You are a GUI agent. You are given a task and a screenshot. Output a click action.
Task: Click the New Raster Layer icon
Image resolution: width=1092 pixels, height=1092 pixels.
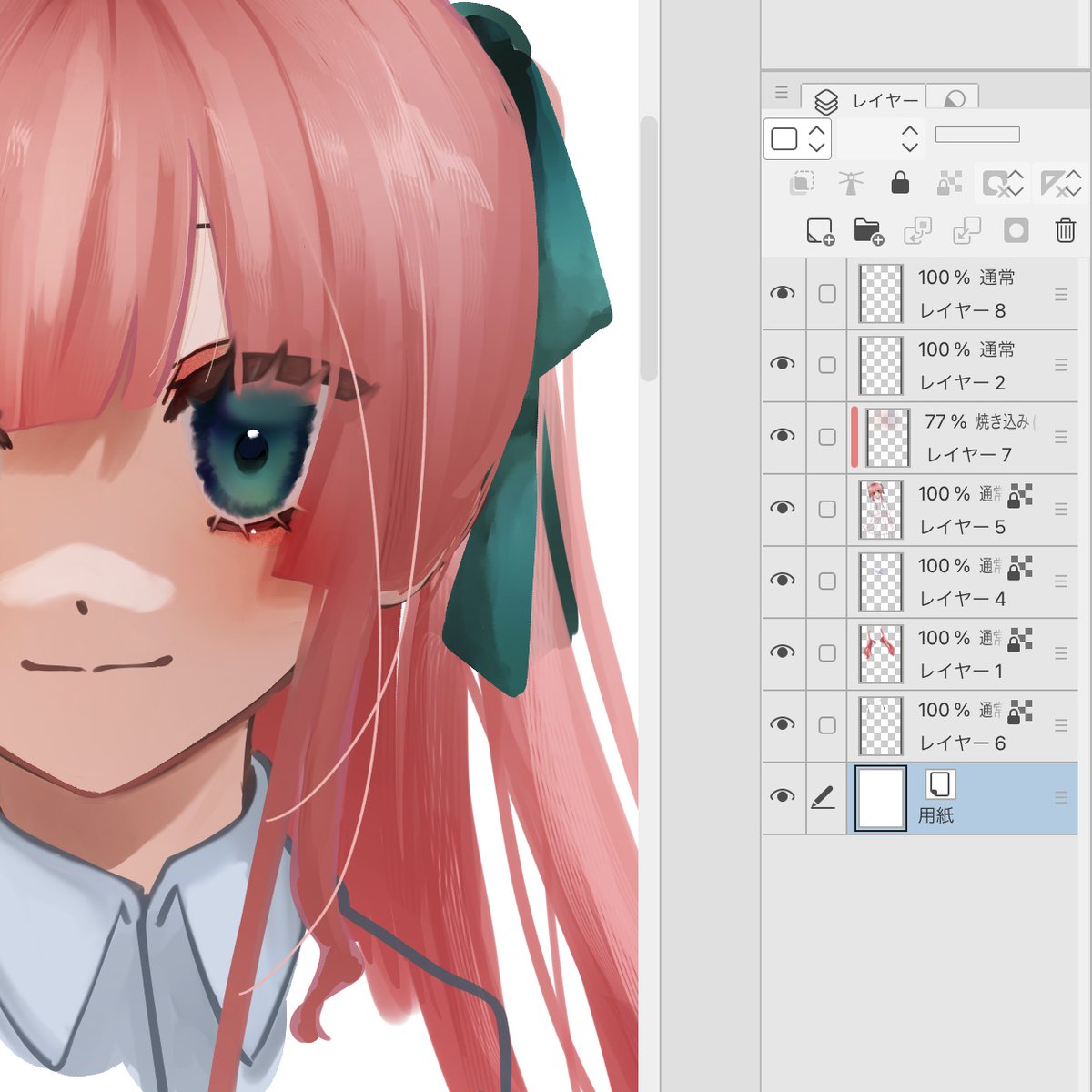[x=820, y=231]
